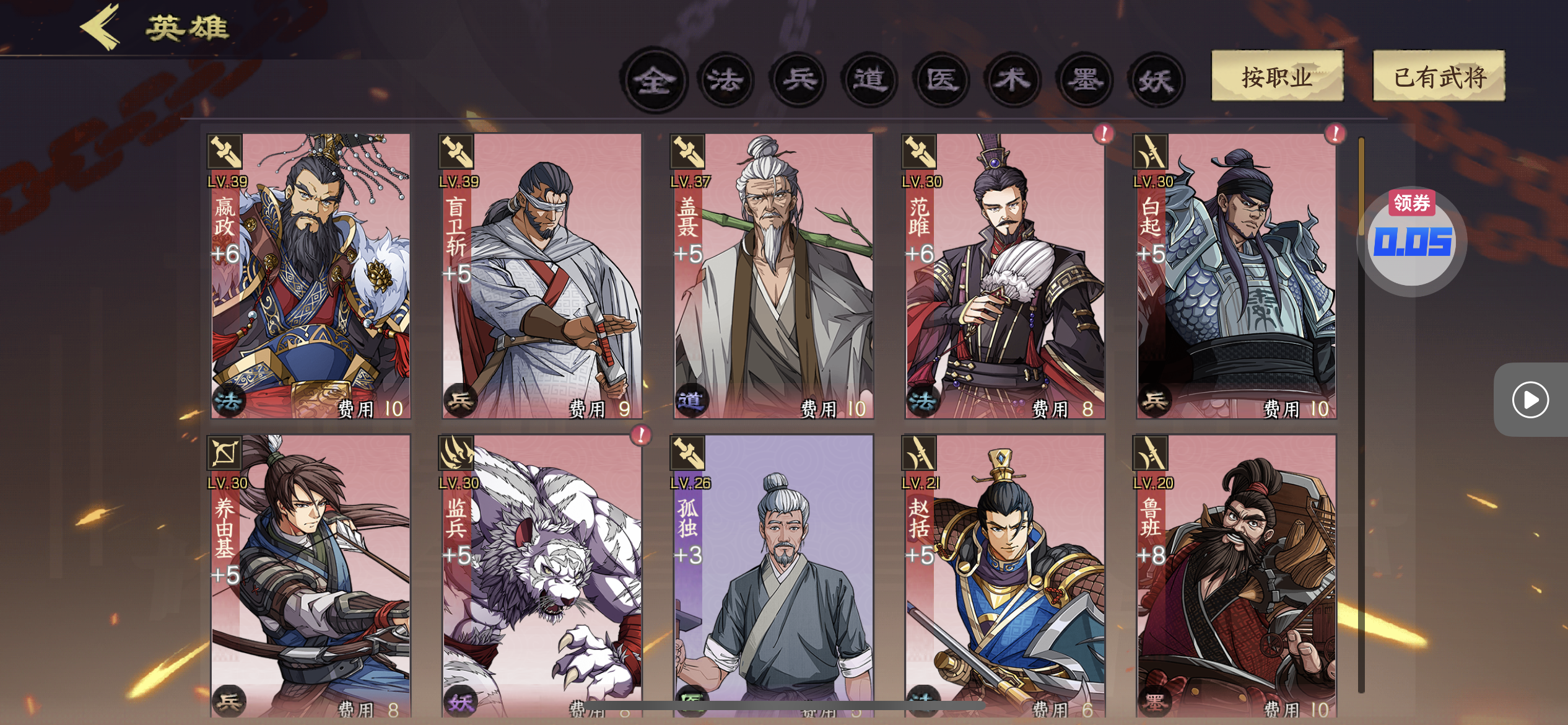Filter heroes by 术 class icon
The width and height of the screenshot is (1568, 725).
[1014, 80]
